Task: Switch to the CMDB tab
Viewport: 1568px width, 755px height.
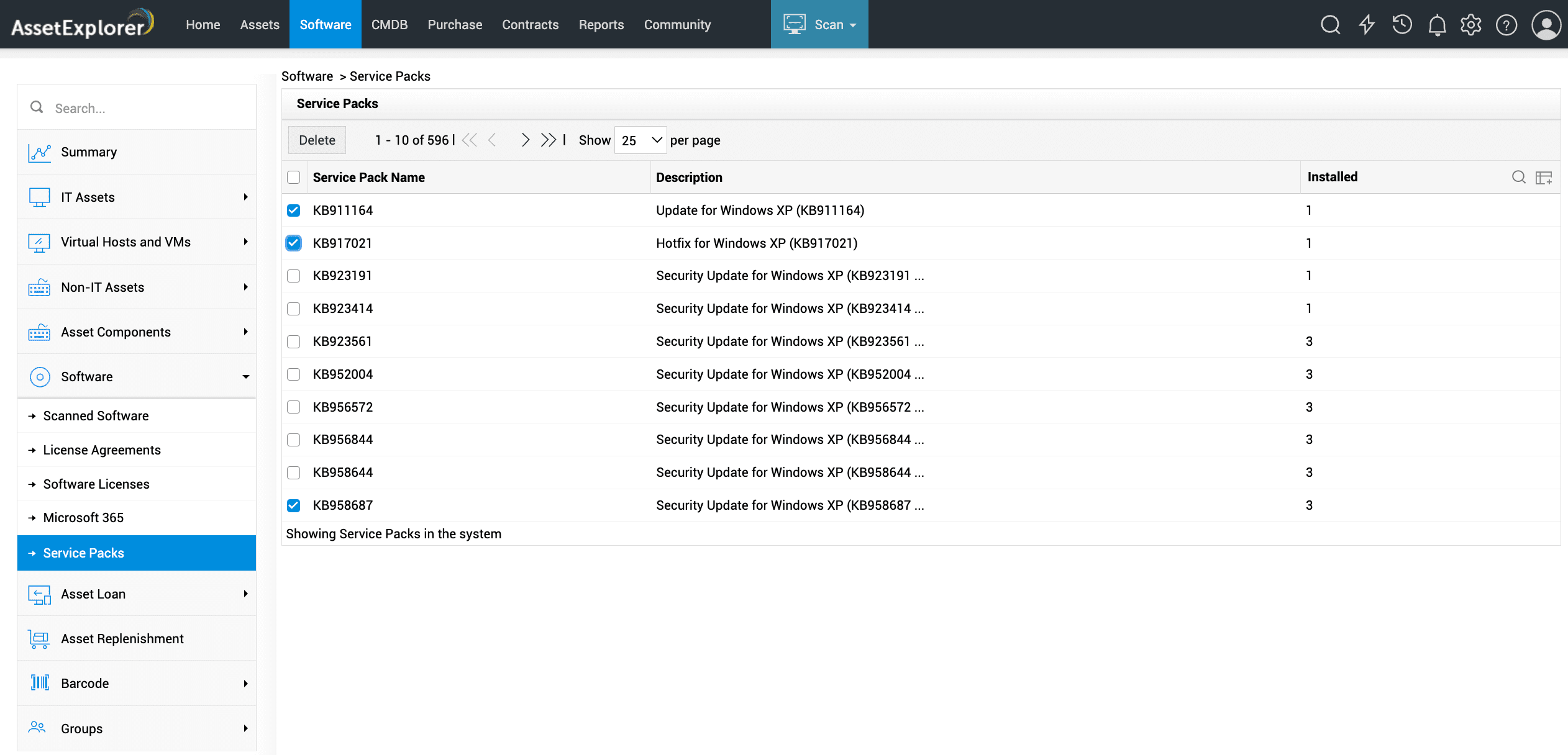Action: (x=389, y=25)
